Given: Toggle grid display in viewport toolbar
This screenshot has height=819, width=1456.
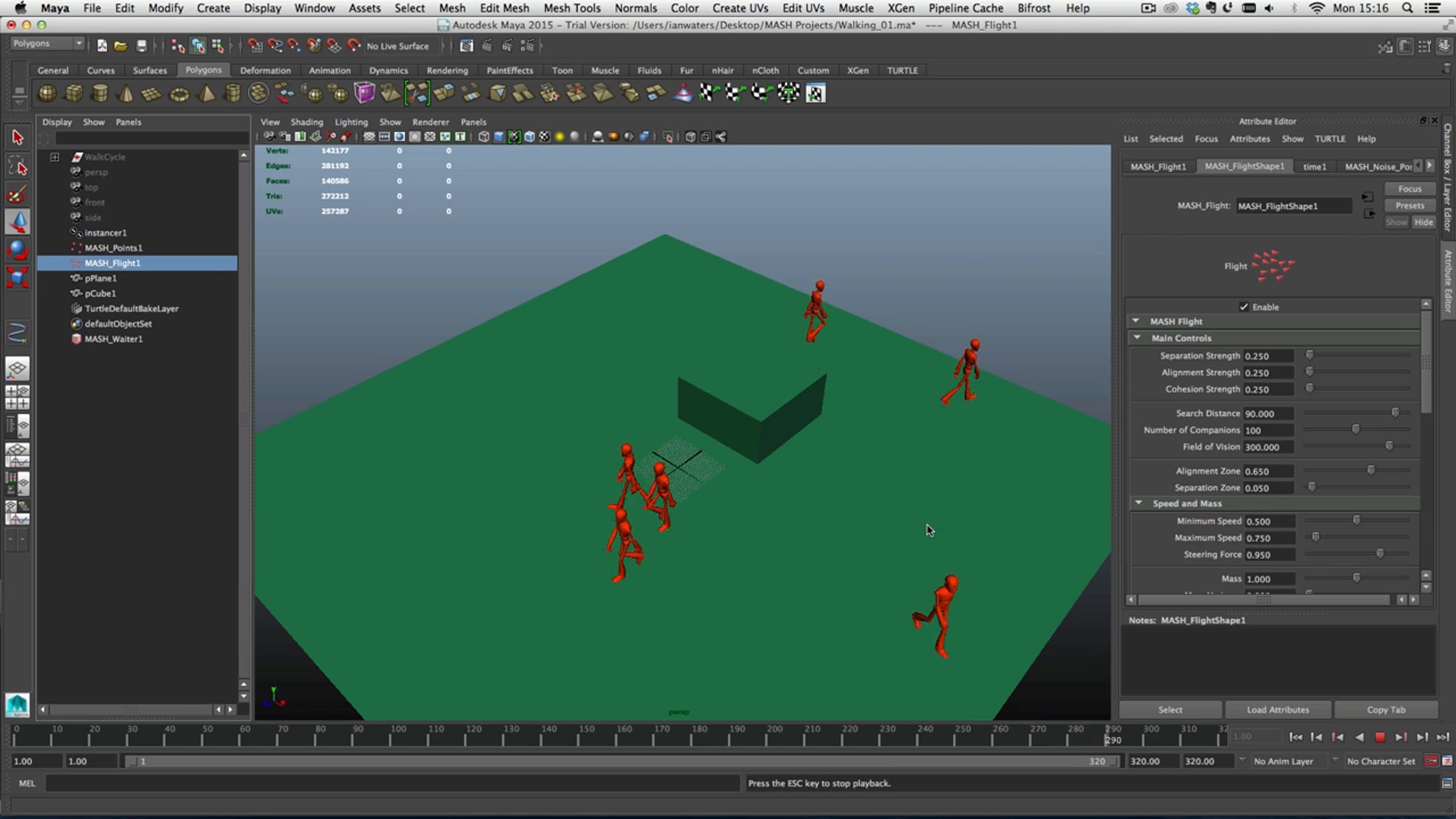Looking at the screenshot, I should (x=369, y=136).
